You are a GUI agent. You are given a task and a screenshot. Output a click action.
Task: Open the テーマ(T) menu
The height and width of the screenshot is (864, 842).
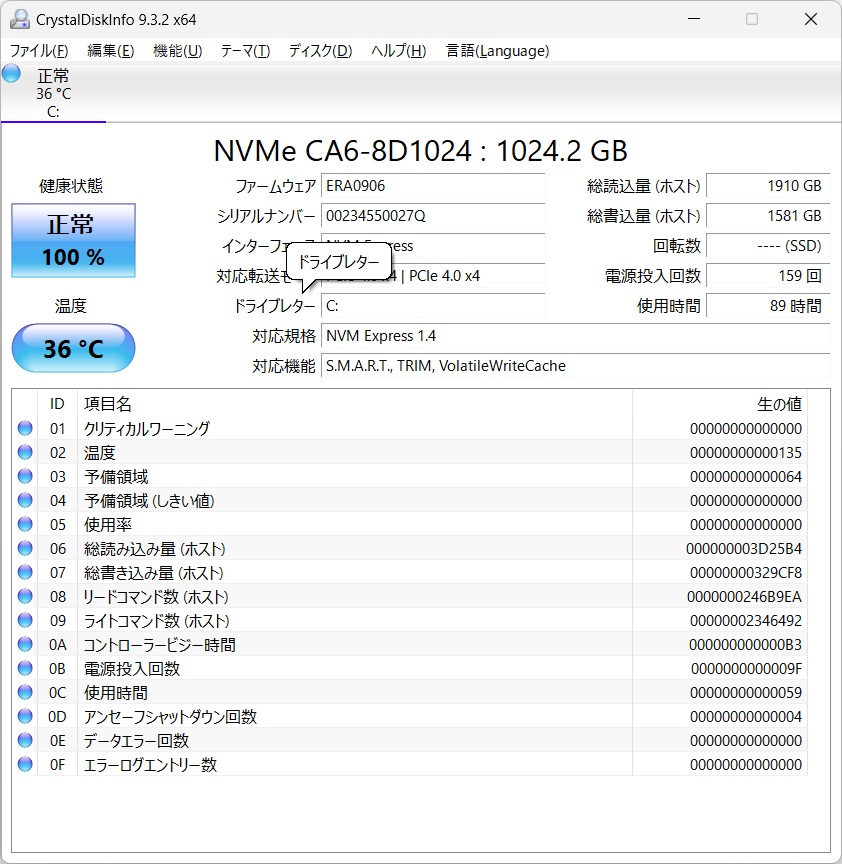(245, 51)
